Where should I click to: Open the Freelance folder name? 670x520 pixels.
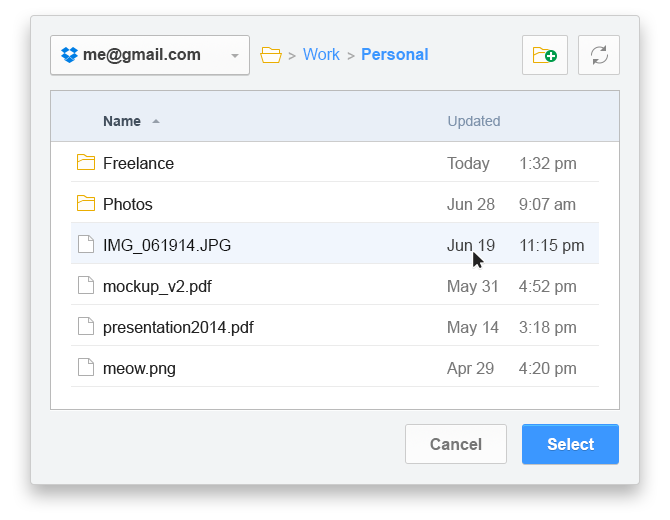coord(138,163)
